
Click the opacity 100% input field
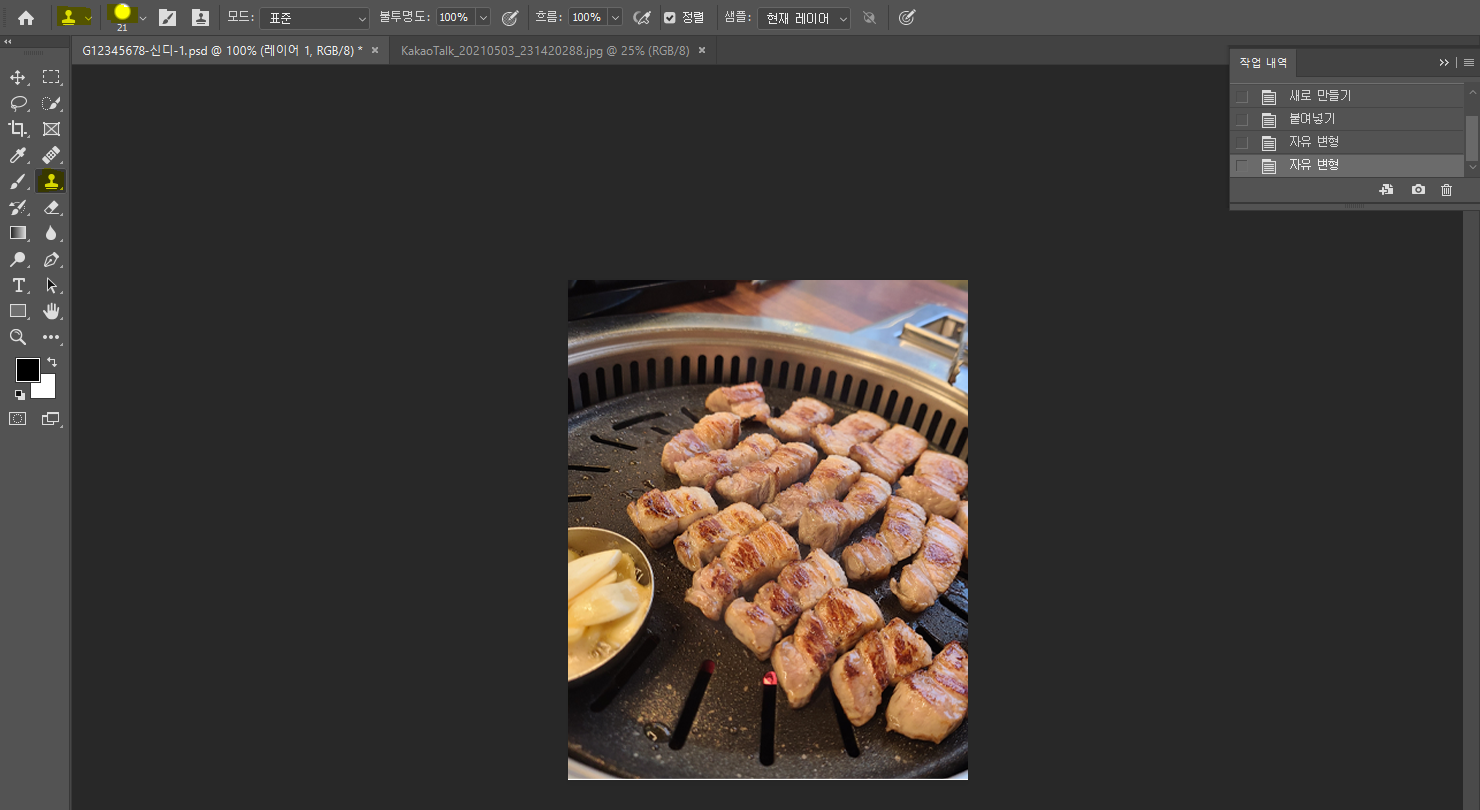(x=455, y=18)
